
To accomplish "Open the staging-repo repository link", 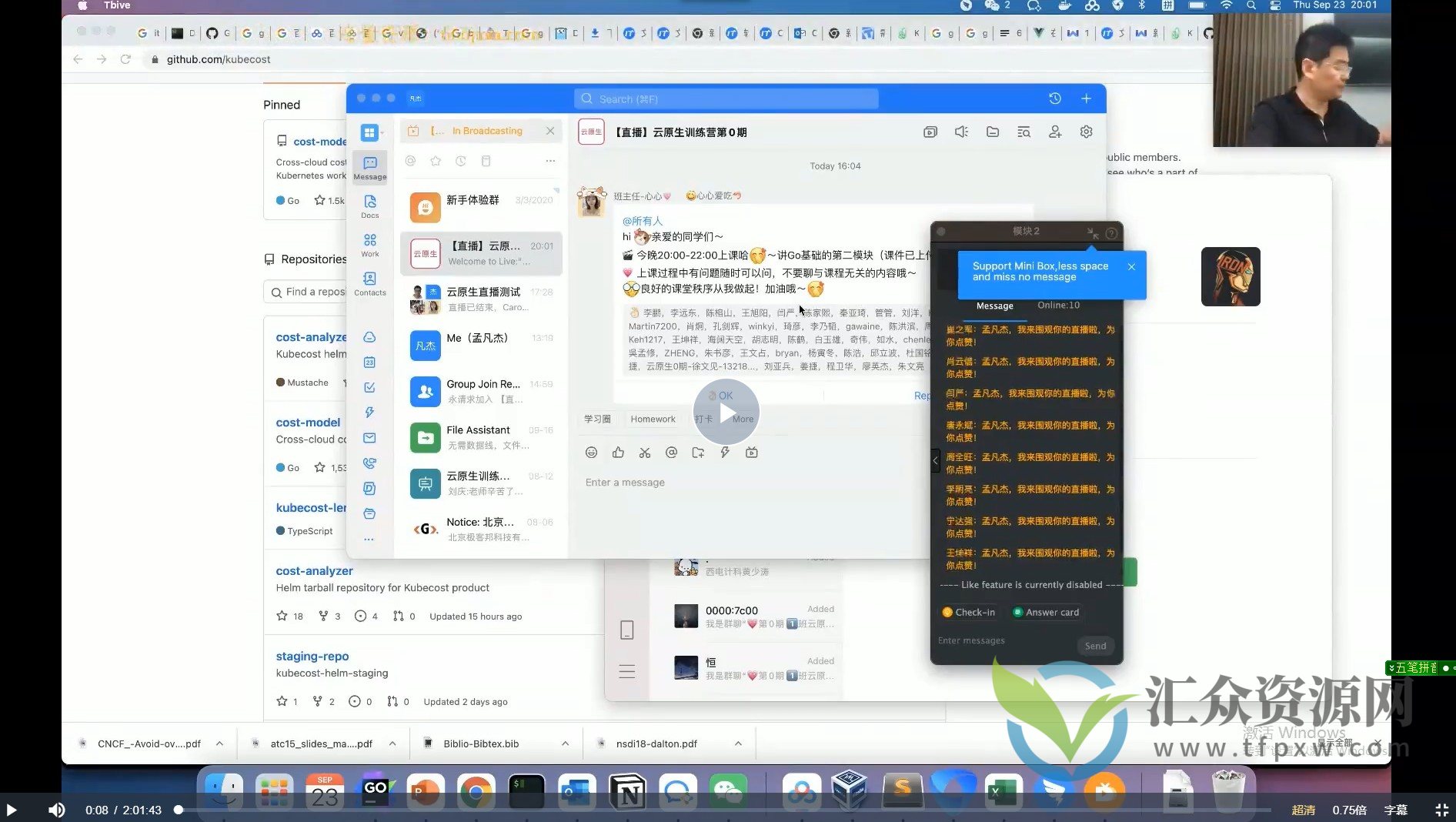I will [x=312, y=656].
